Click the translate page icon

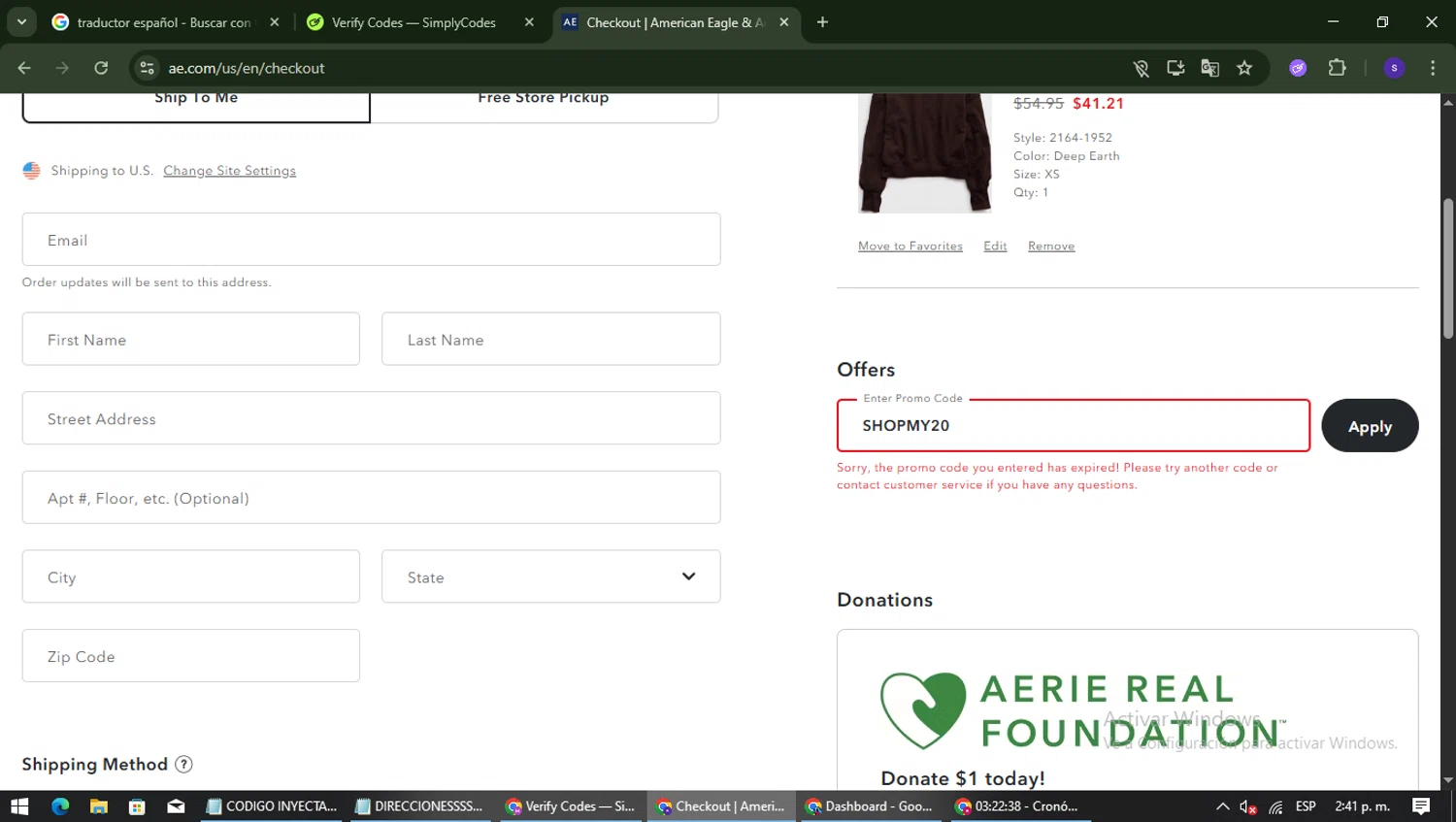[1209, 68]
